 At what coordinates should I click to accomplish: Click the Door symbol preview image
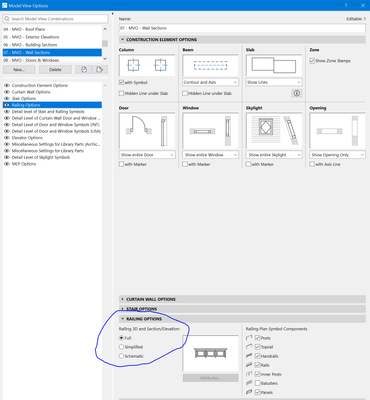147,131
